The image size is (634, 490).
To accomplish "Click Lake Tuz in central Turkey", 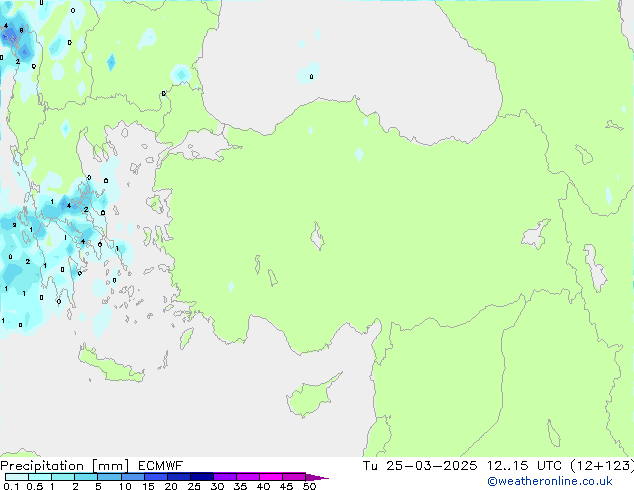I will click(x=317, y=237).
